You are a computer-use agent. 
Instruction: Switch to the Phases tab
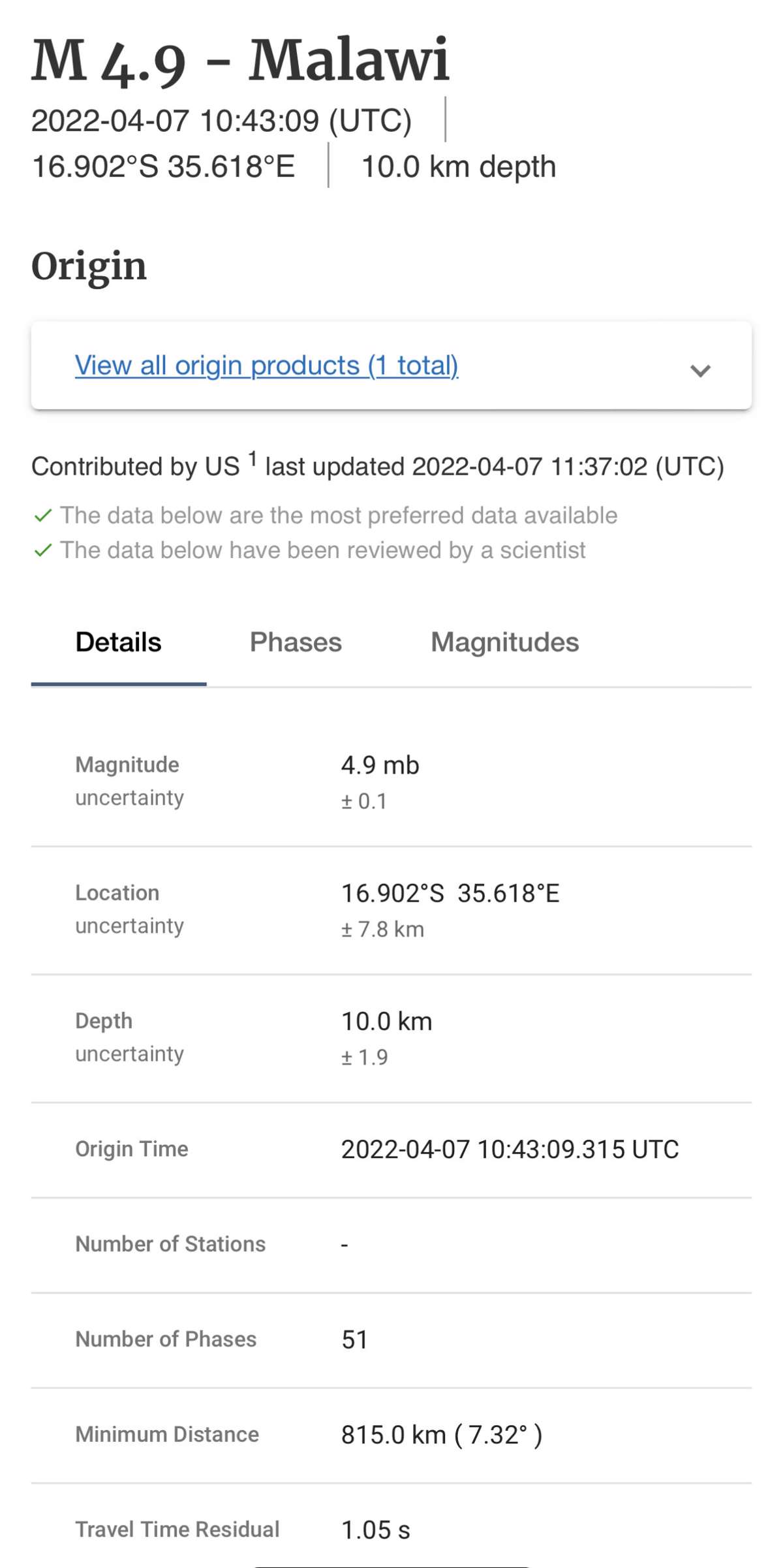pos(296,642)
